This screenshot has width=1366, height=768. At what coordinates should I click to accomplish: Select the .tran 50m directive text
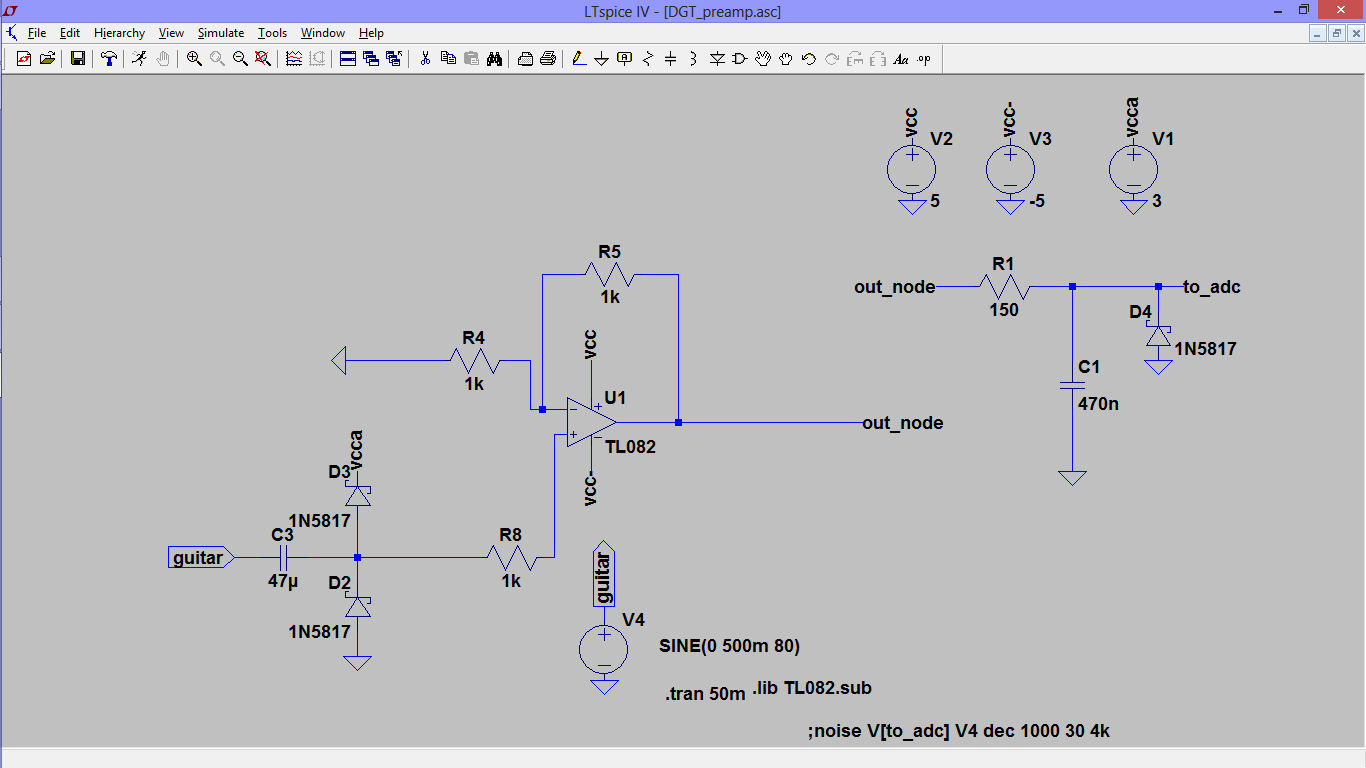[x=705, y=695]
